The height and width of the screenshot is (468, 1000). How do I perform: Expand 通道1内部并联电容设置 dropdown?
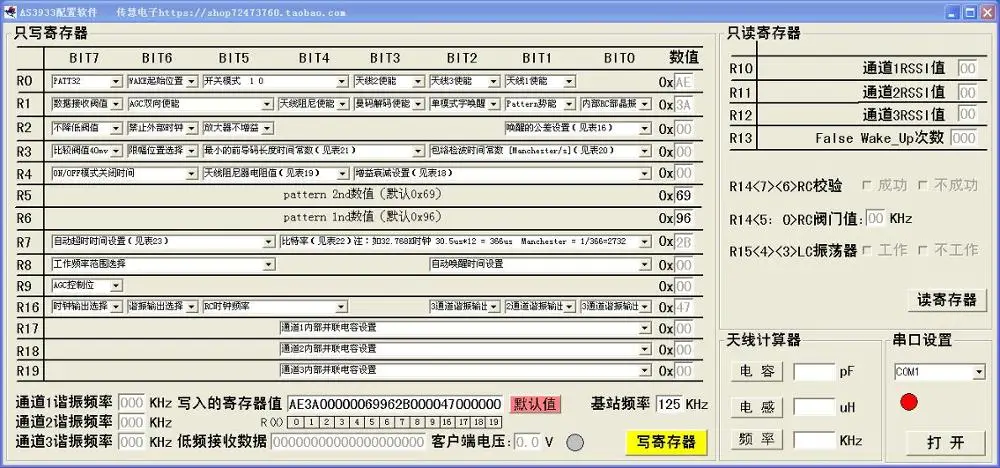pos(465,328)
